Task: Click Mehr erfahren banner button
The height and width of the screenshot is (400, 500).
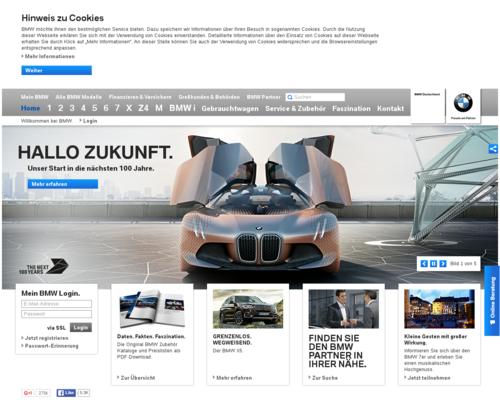Action: pyautogui.click(x=63, y=184)
